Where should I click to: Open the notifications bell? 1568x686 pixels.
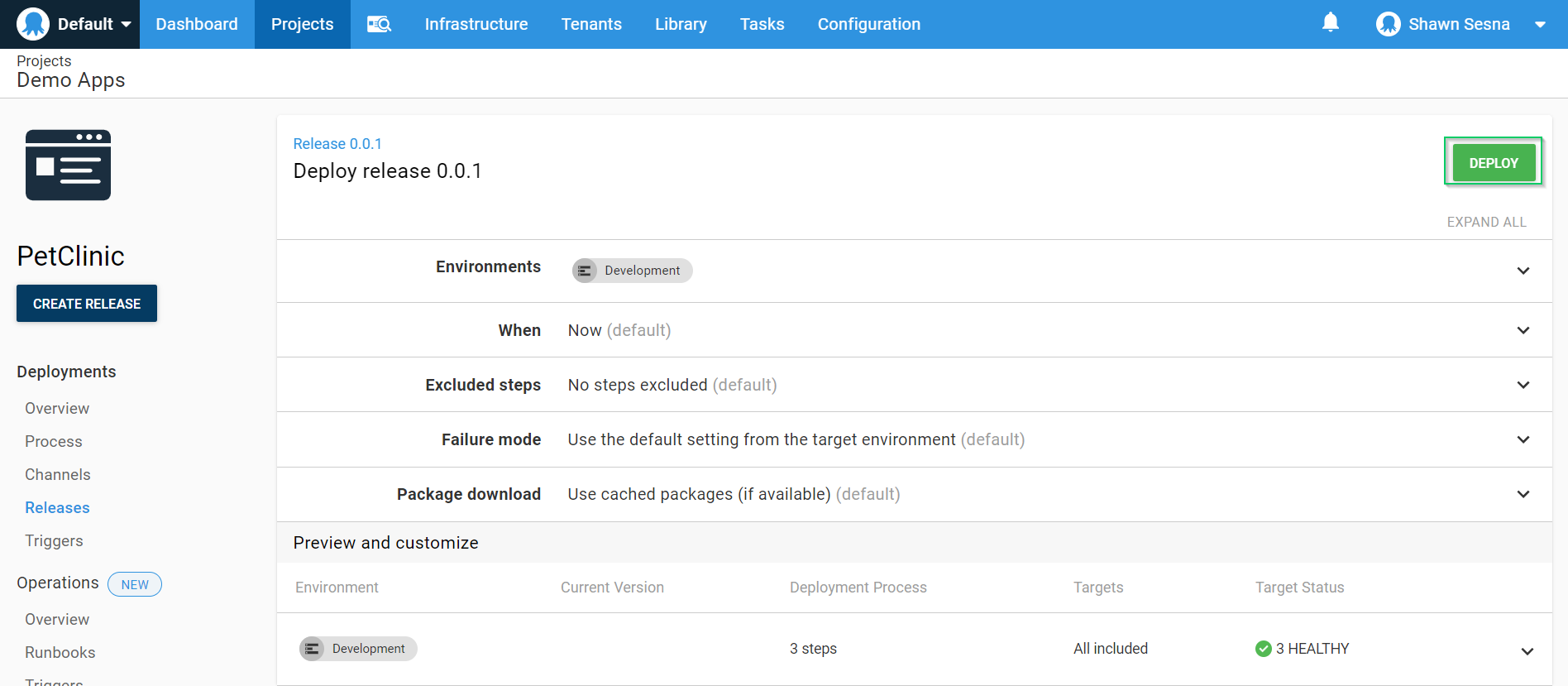click(x=1330, y=23)
